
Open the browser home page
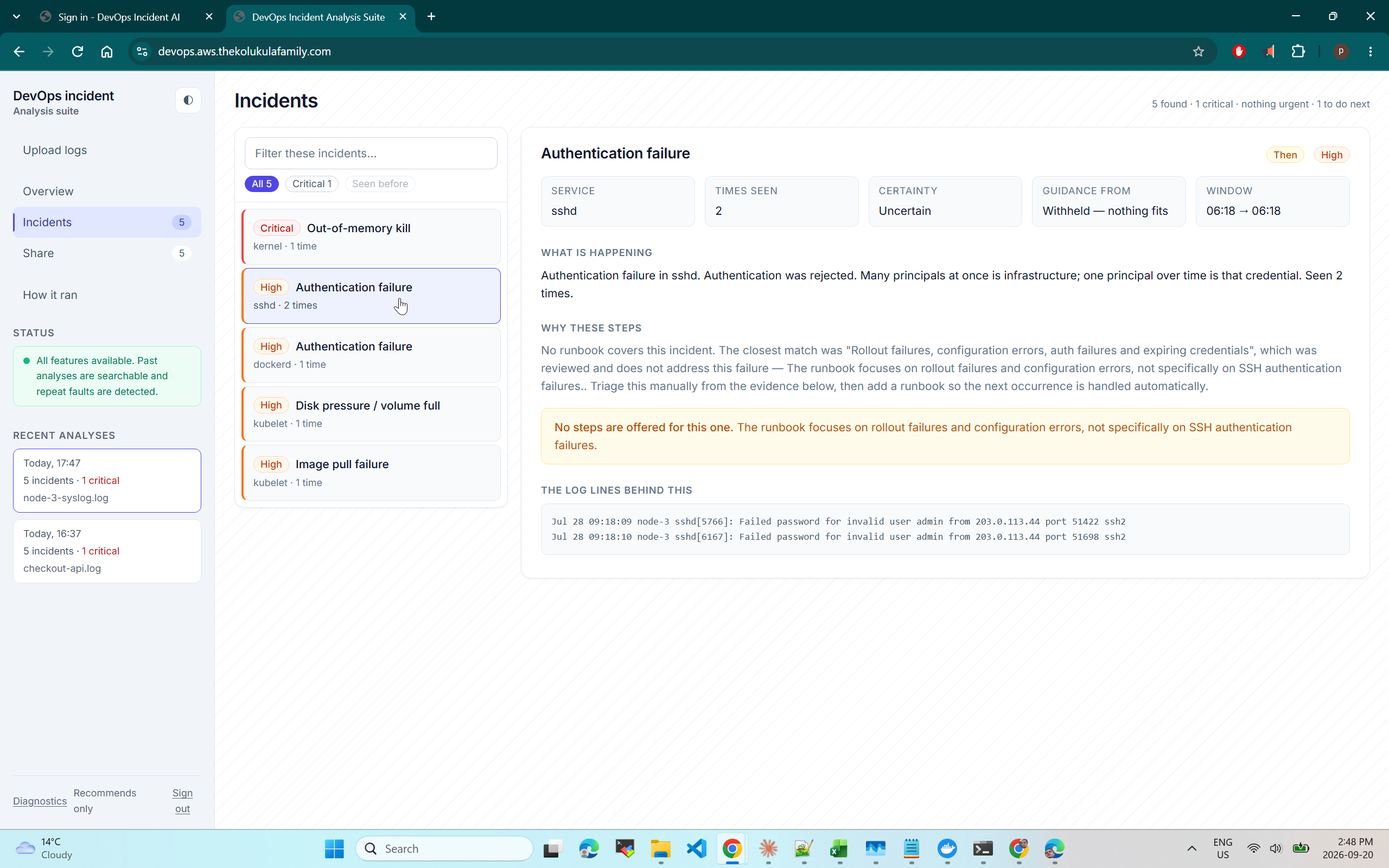click(107, 52)
